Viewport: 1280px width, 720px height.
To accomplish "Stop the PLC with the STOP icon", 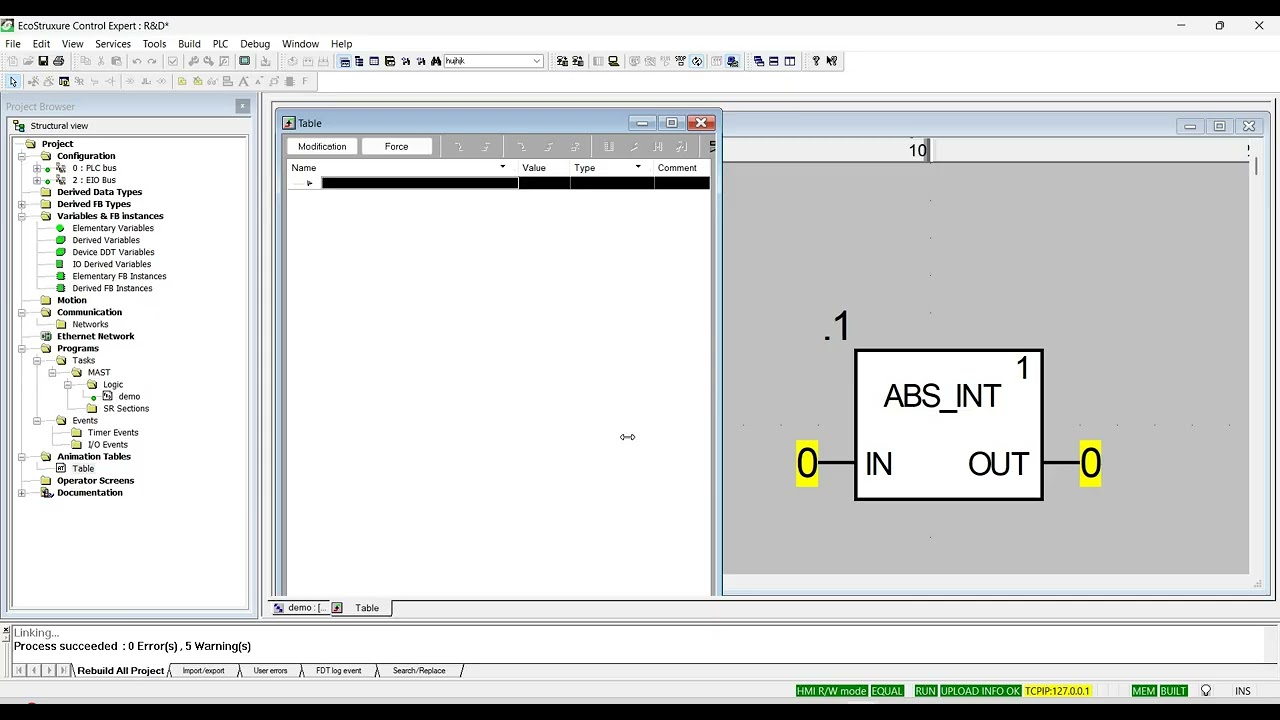I will pyautogui.click(x=680, y=61).
